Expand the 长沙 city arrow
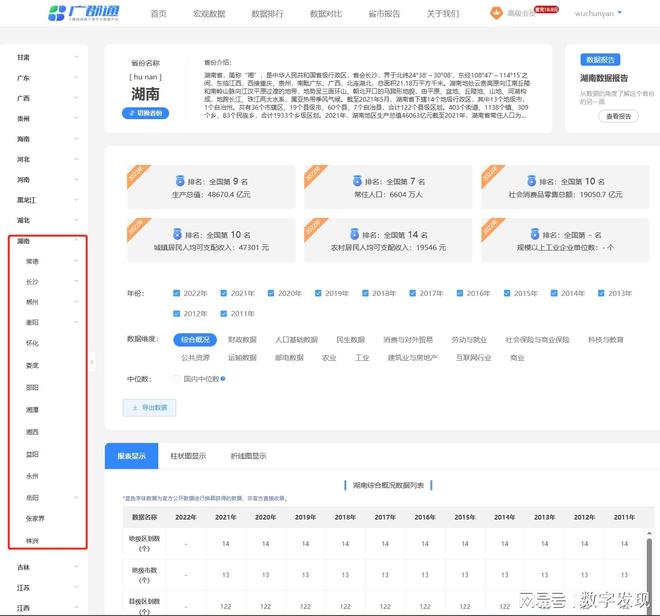The image size is (660, 616). [x=76, y=281]
